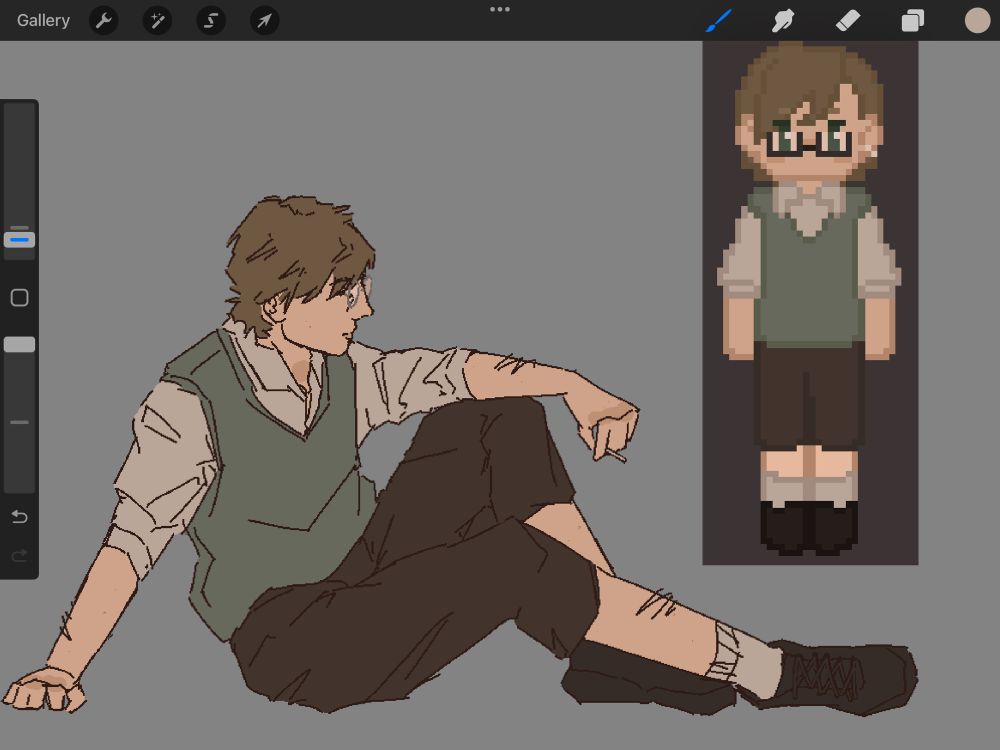Redo the last undone action
Image resolution: width=1000 pixels, height=750 pixels.
[20, 555]
